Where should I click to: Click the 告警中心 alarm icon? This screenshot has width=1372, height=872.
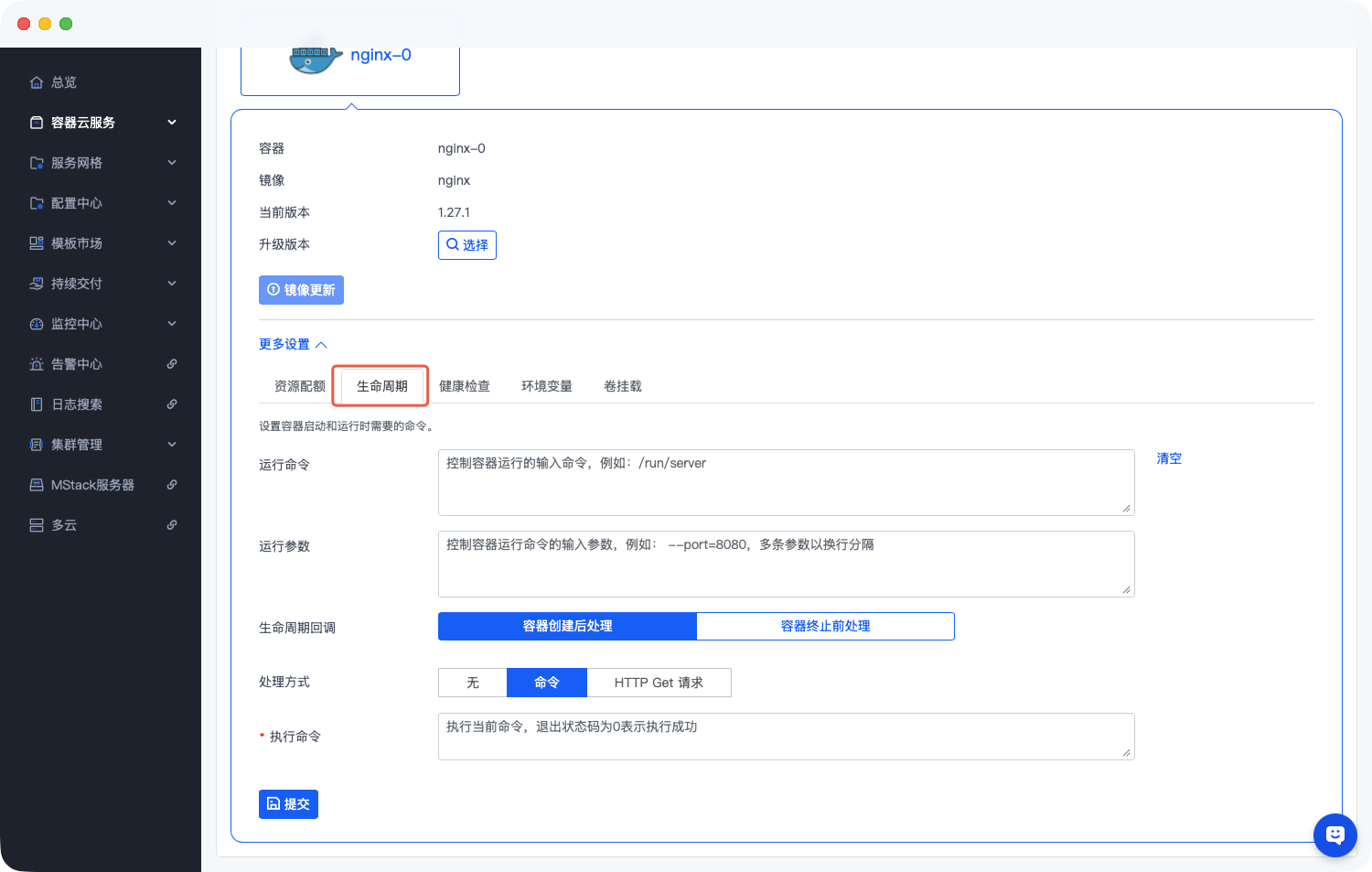point(37,364)
